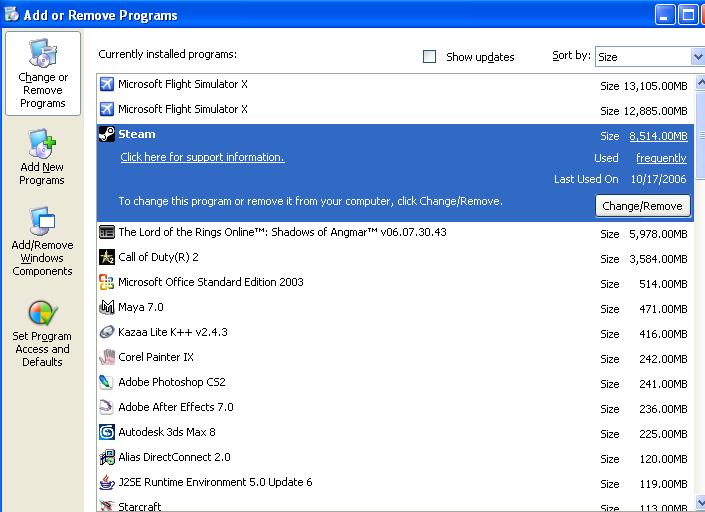
Task: Minimize the Add or Remove Programs window
Action: 665,14
